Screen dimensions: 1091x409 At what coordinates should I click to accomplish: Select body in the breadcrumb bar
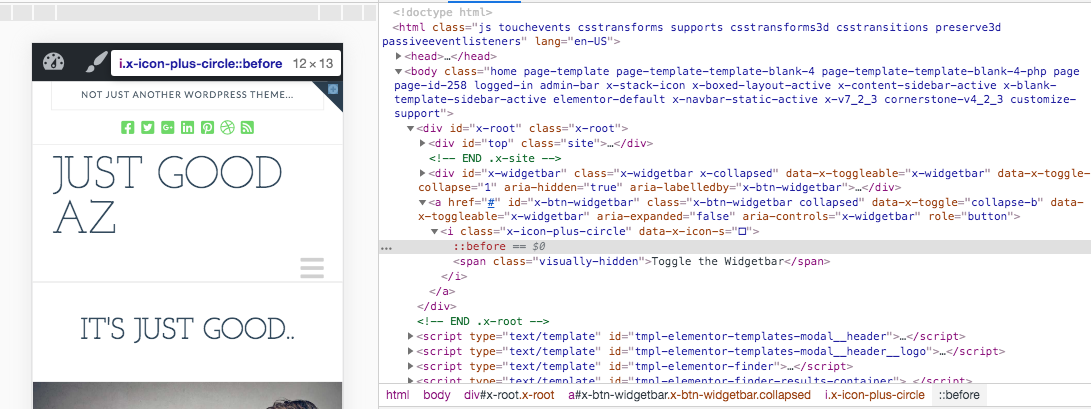click(437, 395)
